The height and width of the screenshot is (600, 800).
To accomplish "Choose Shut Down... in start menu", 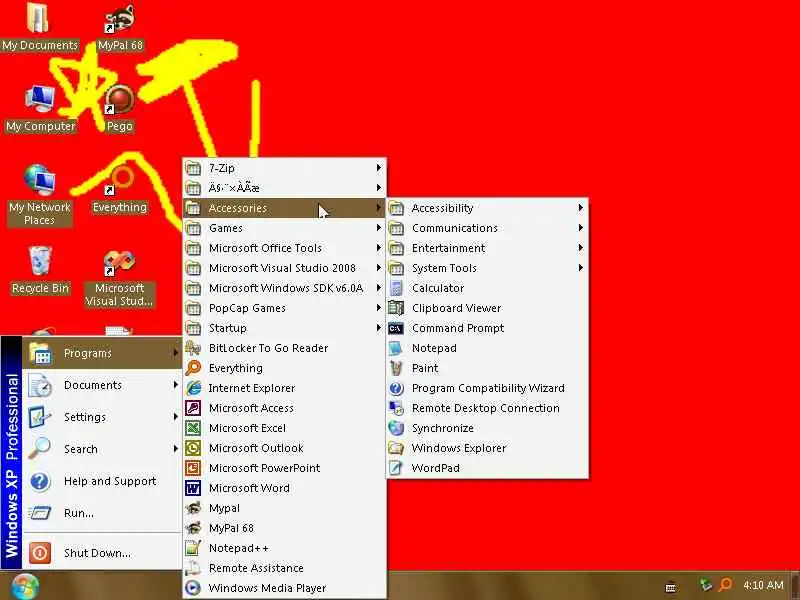I will tap(103, 553).
